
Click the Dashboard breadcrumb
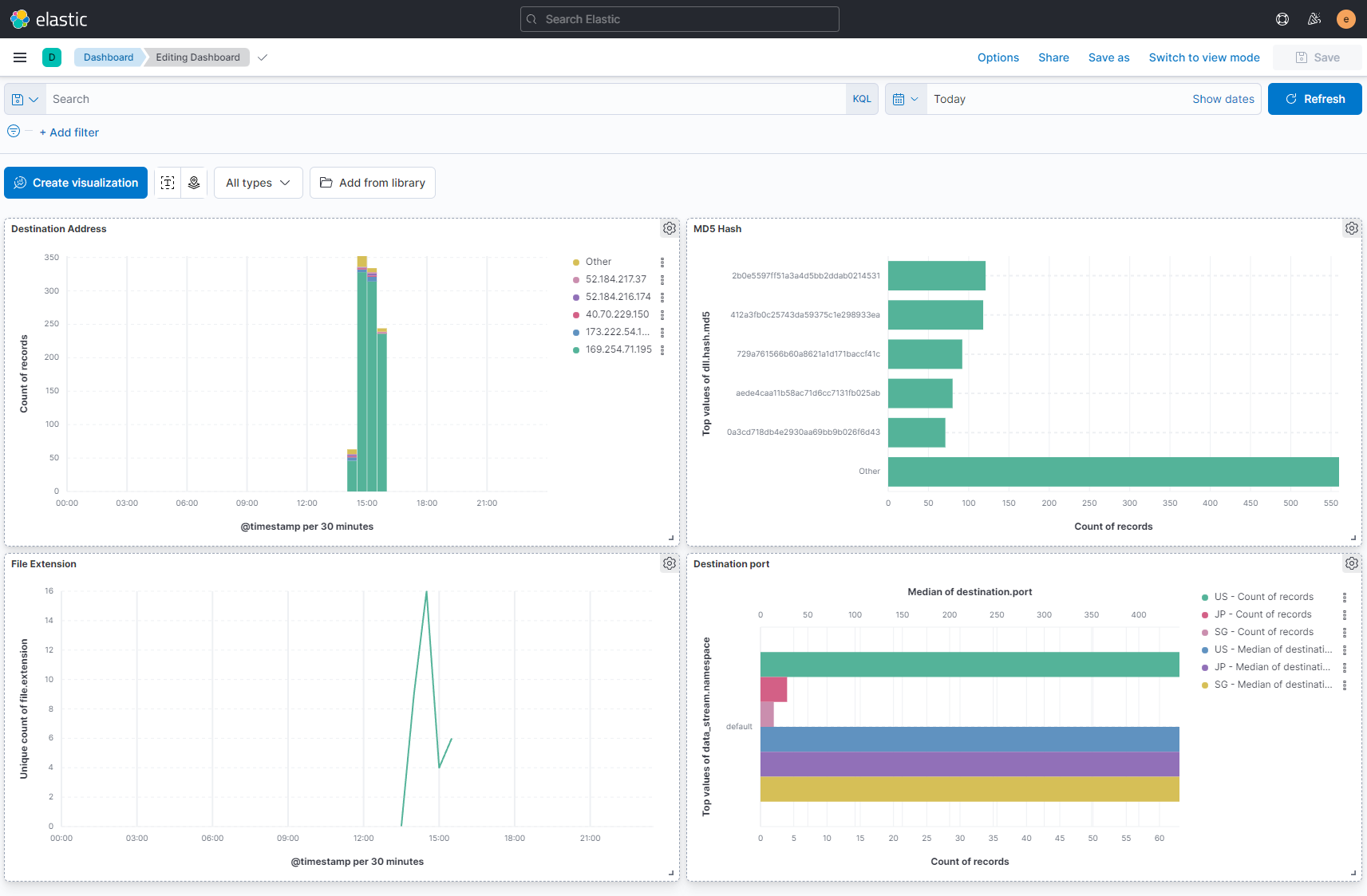pyautogui.click(x=108, y=57)
